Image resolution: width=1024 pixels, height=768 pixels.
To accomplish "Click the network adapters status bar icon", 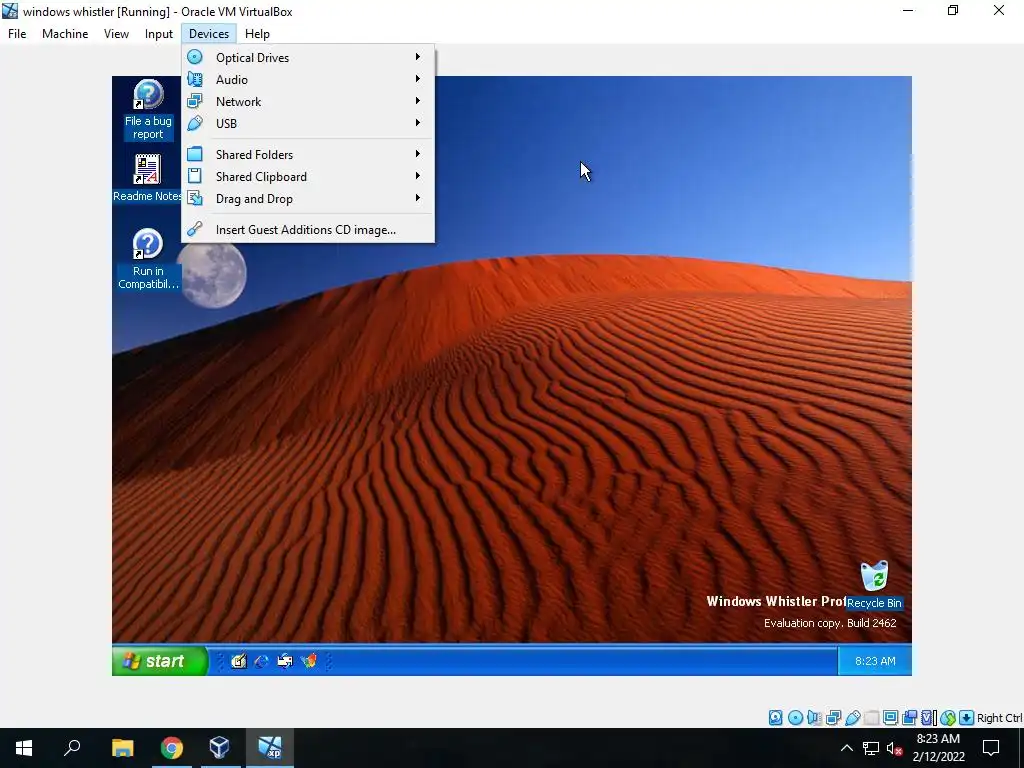I will pos(833,718).
